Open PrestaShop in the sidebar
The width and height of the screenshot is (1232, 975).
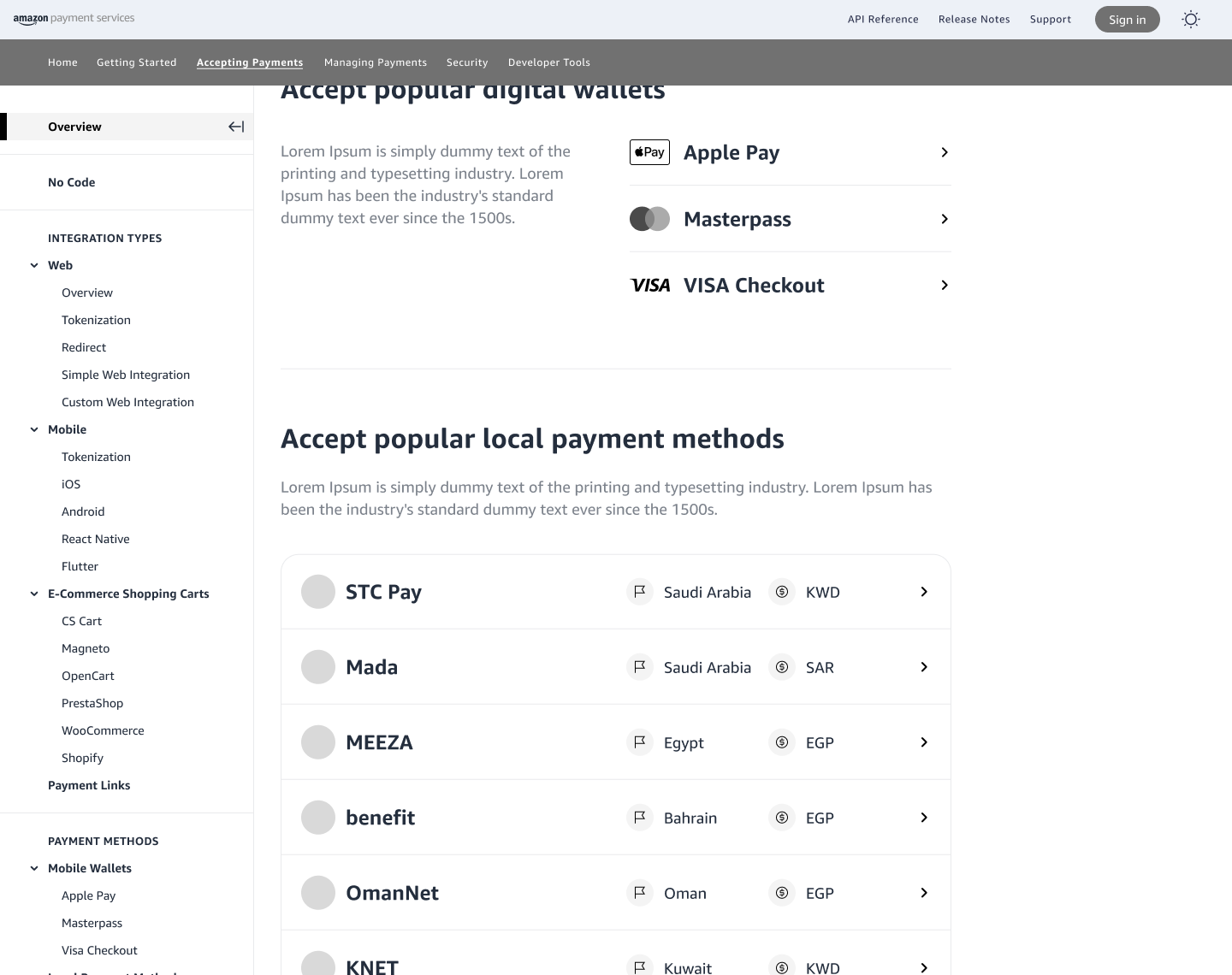(x=92, y=703)
